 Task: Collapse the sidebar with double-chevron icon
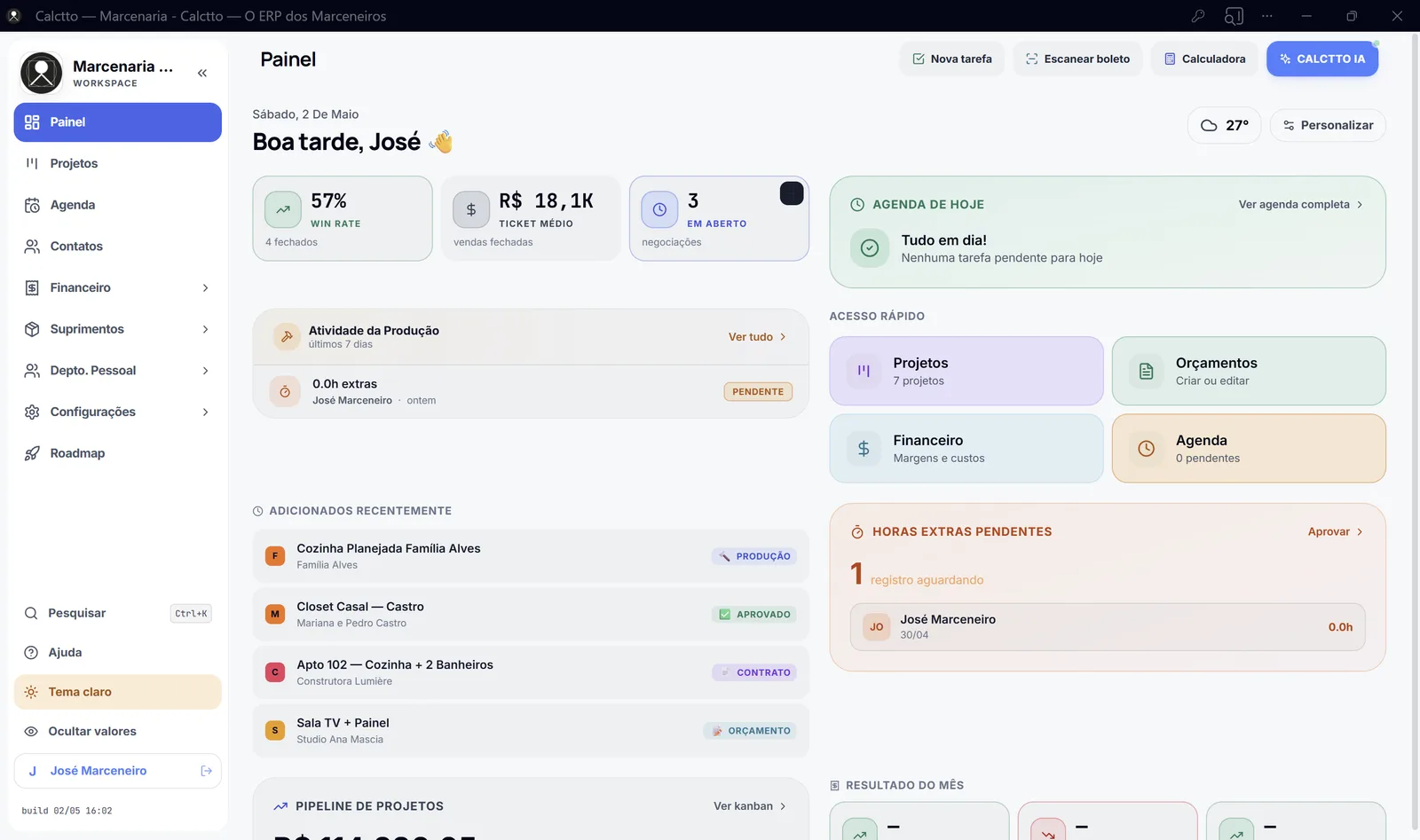click(x=202, y=73)
